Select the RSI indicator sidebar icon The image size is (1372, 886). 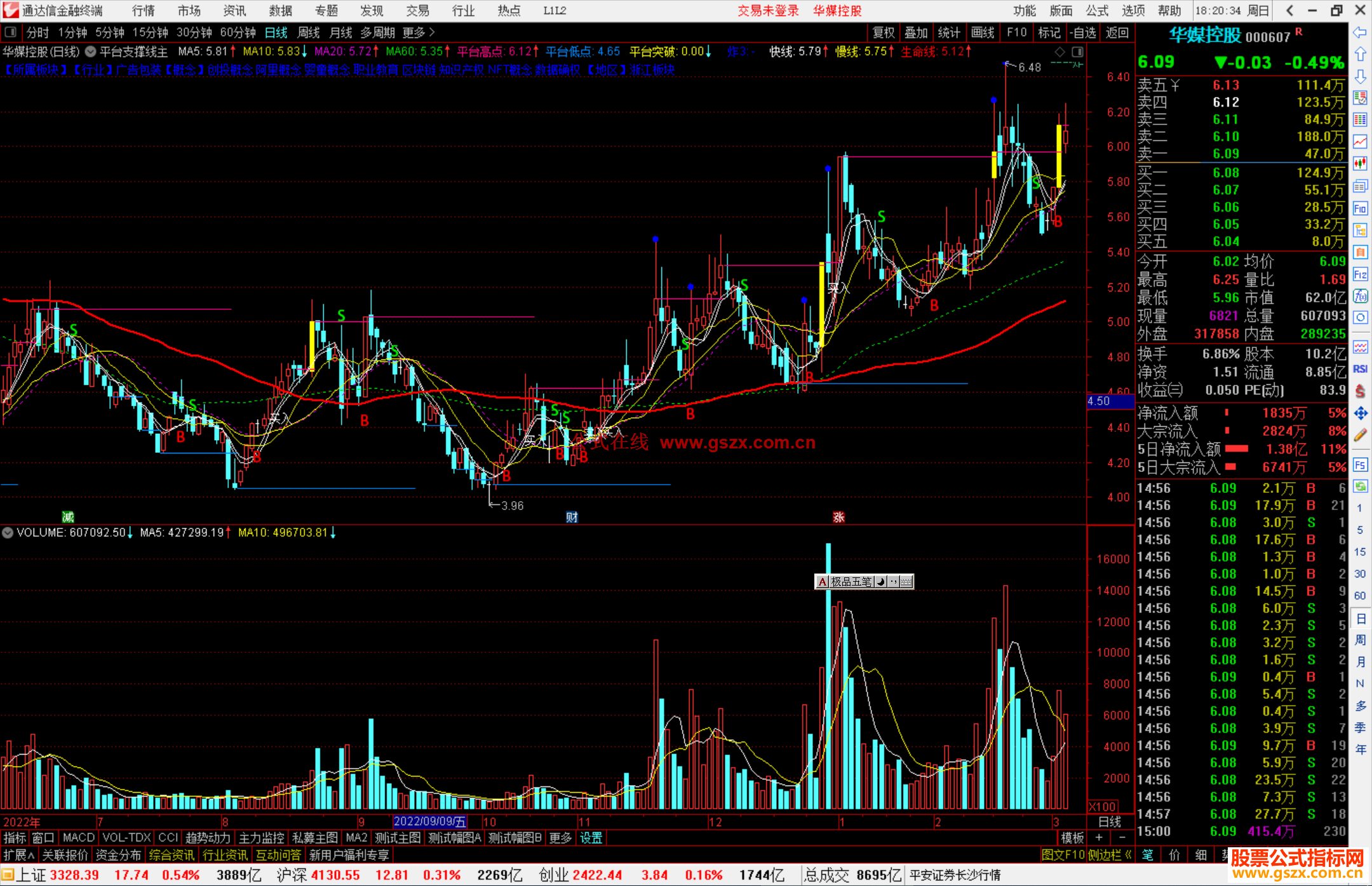(1360, 369)
